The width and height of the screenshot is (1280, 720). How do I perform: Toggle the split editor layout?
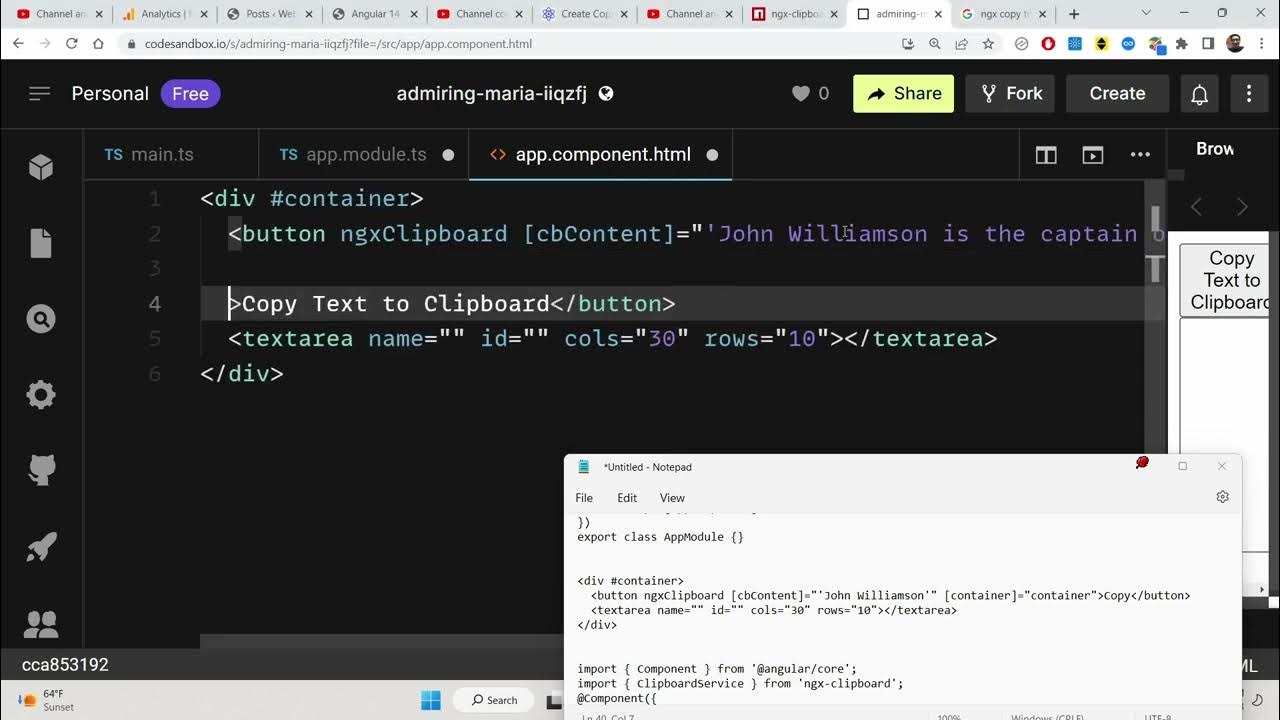click(x=1046, y=155)
